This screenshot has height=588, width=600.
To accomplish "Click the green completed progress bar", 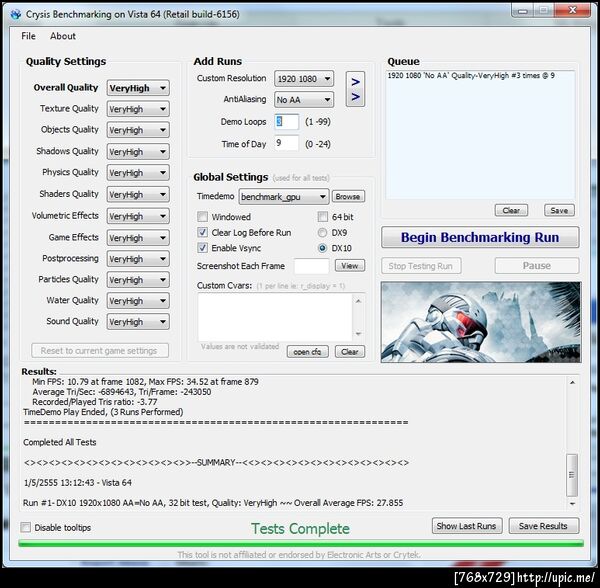I will (301, 543).
